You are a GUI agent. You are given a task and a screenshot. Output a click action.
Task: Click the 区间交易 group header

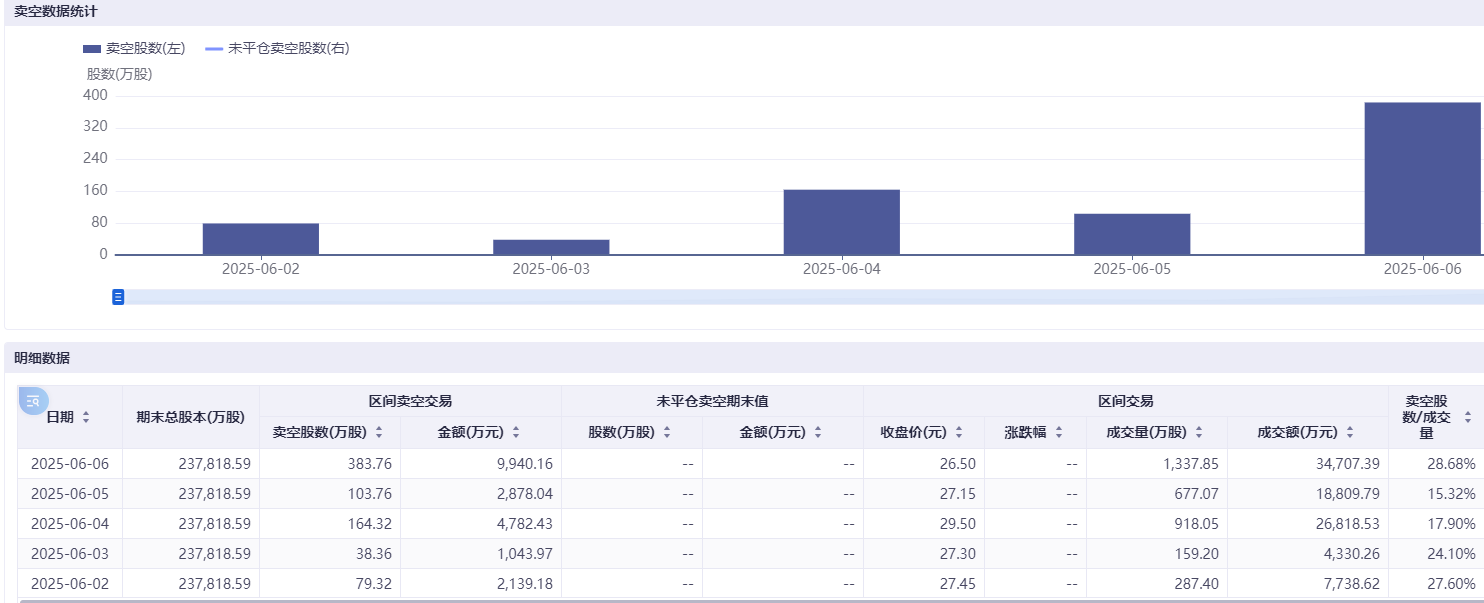[x=1125, y=401]
